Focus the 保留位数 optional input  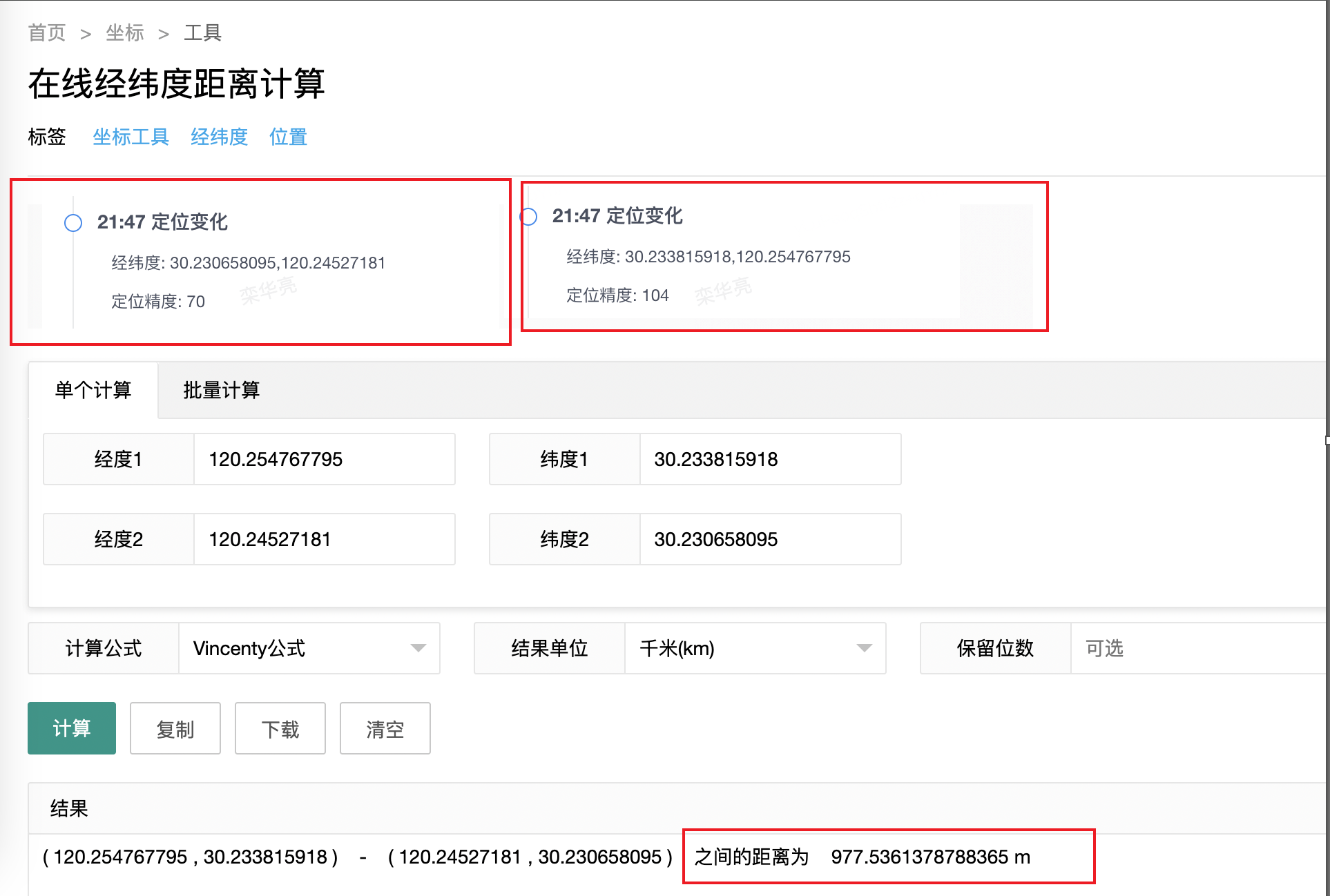click(x=1198, y=648)
